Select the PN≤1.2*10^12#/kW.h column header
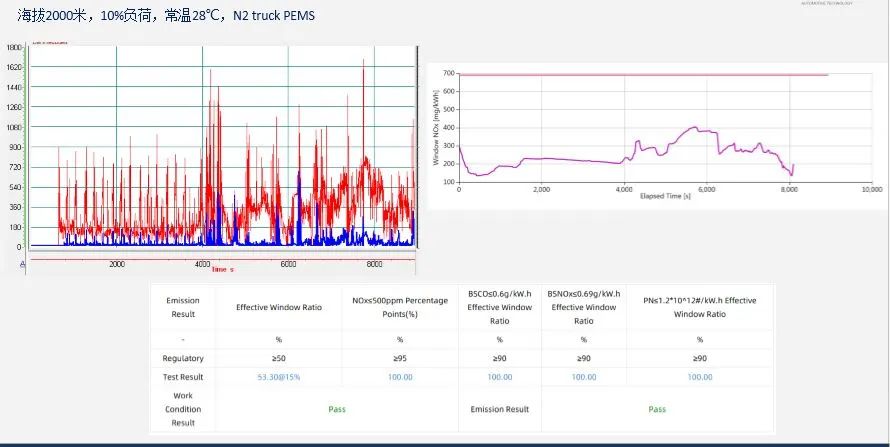The width and height of the screenshot is (890, 447). 700,306
